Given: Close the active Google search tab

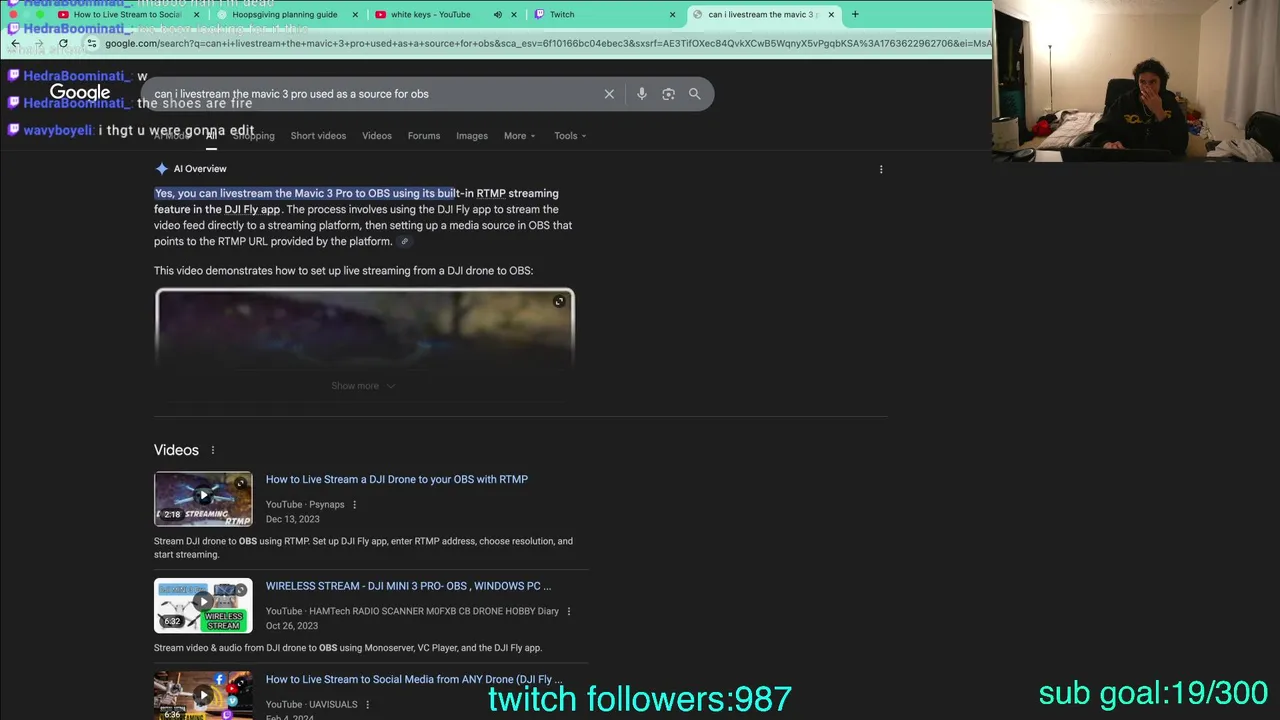Looking at the screenshot, I should click(x=831, y=14).
